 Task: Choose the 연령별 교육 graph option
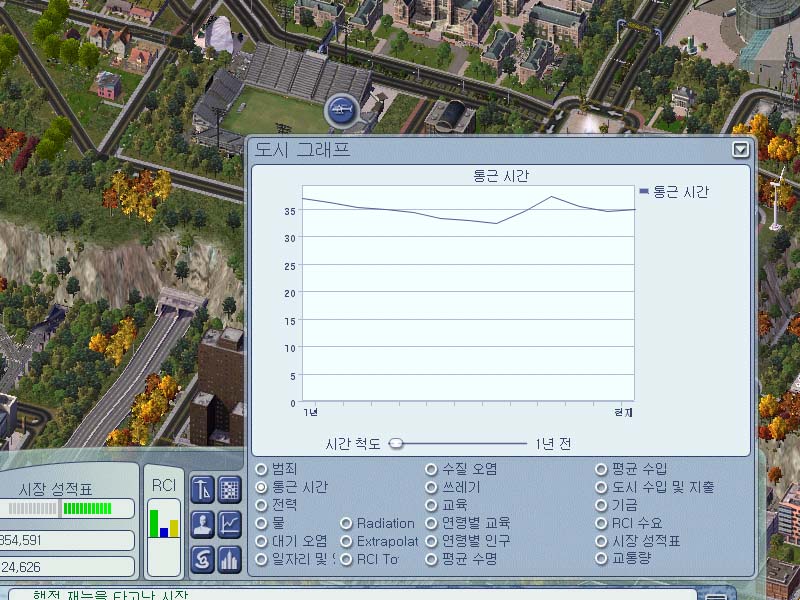[x=431, y=523]
